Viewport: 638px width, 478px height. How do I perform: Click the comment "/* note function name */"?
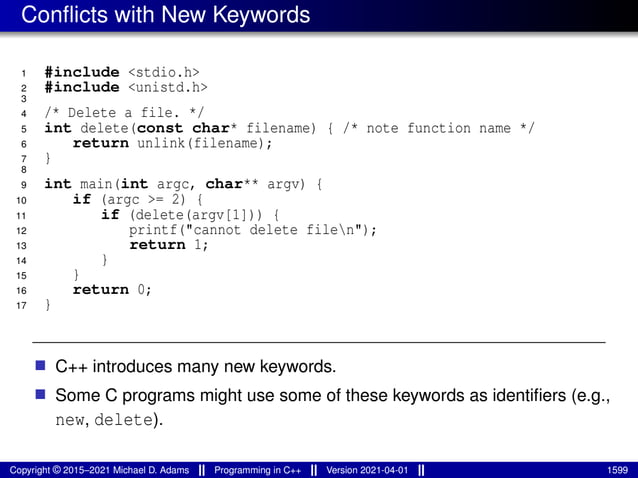(438, 128)
